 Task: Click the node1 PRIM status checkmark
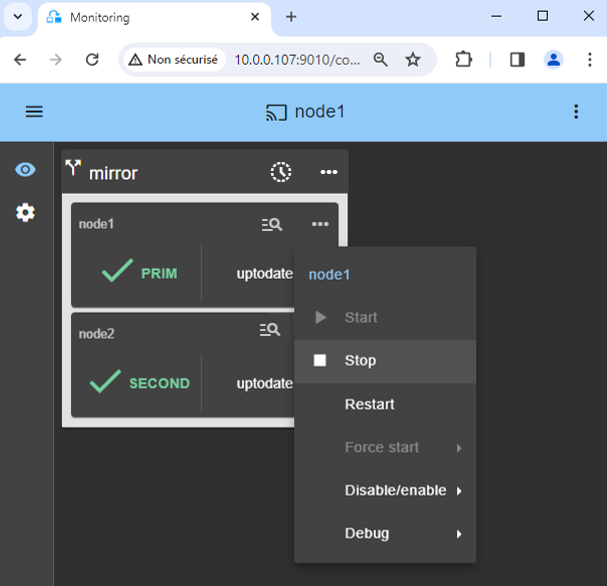[x=117, y=272]
